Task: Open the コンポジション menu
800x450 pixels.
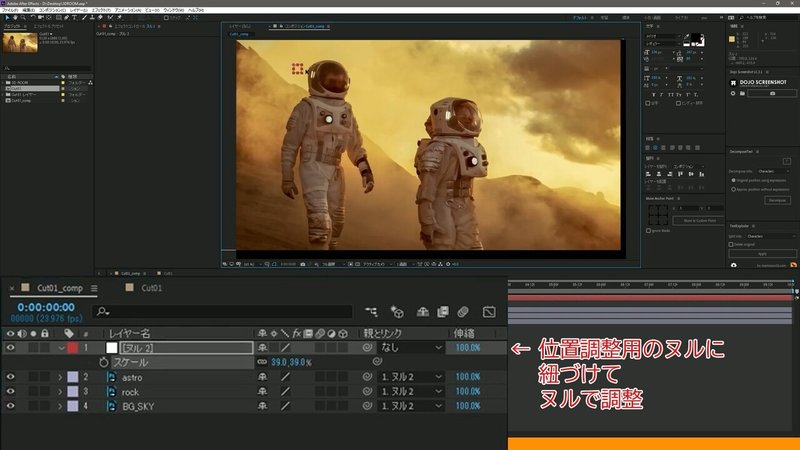Action: click(53, 10)
